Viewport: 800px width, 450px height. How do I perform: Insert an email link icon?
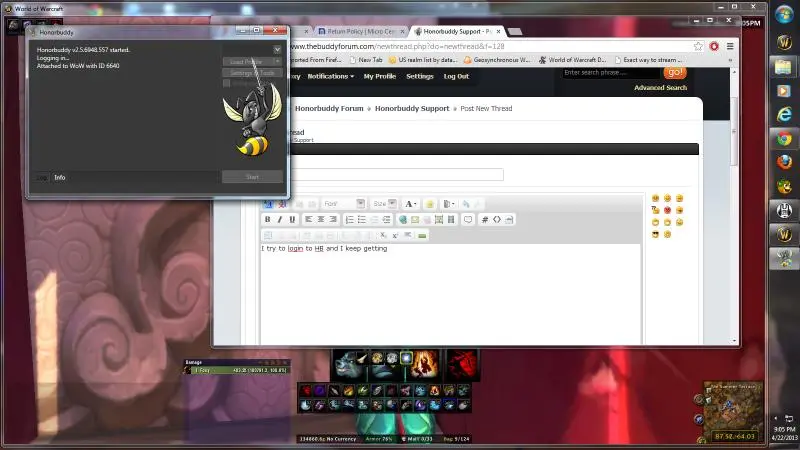click(x=415, y=219)
